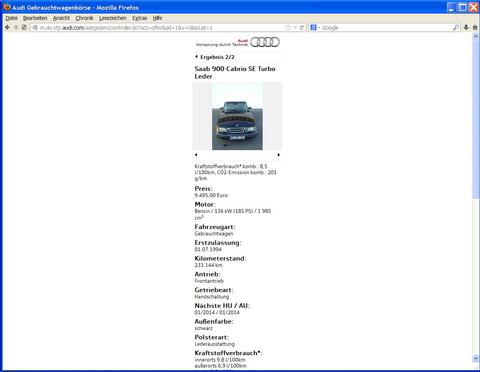Go to the Firefox home page icon
Viewport: 480px width, 372px height.
475,28
